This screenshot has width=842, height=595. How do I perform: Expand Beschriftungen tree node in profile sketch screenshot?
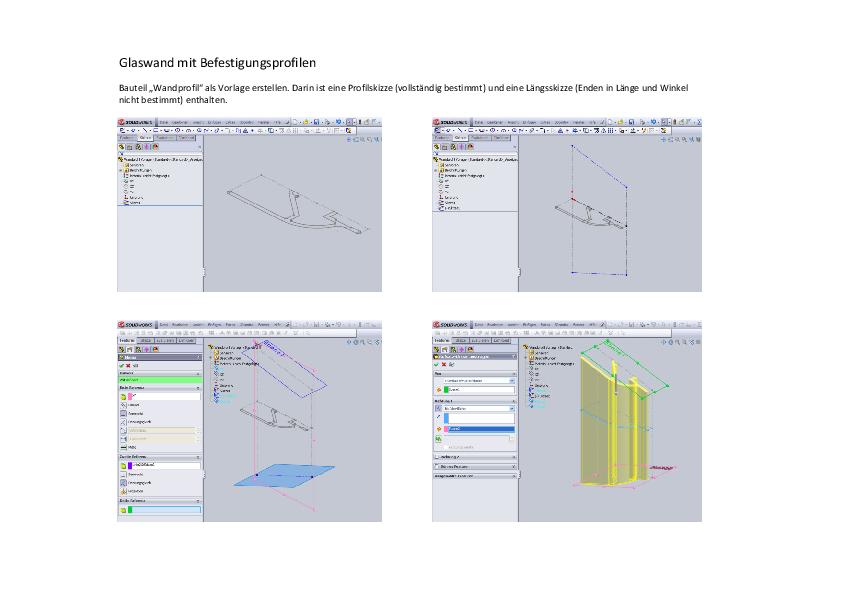click(x=120, y=170)
